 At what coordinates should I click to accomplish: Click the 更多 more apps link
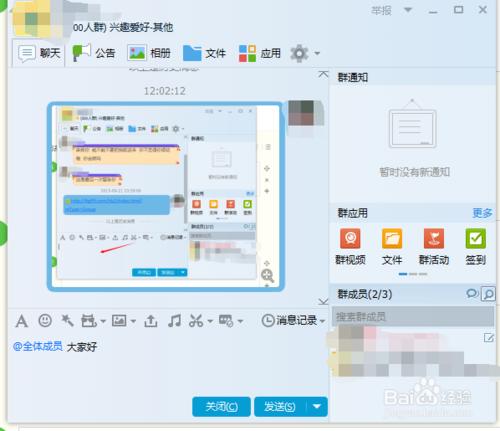click(x=482, y=213)
